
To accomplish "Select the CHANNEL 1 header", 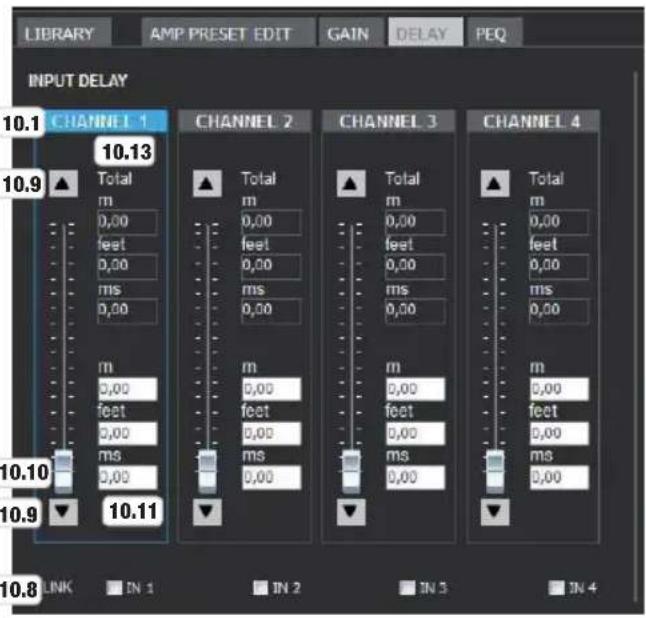I will [x=105, y=121].
